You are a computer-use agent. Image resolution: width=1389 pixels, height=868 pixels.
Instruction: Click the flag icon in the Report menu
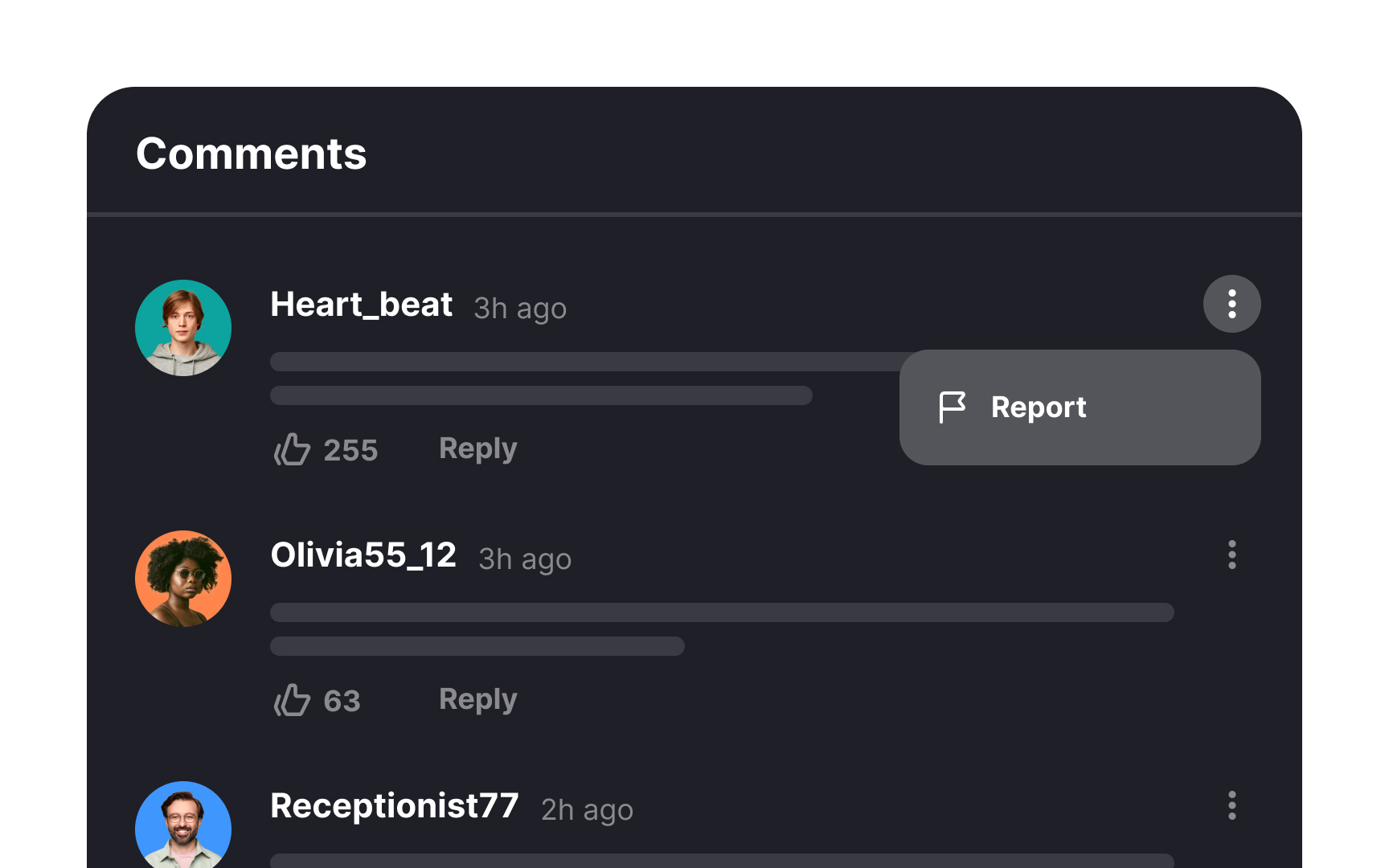point(953,407)
